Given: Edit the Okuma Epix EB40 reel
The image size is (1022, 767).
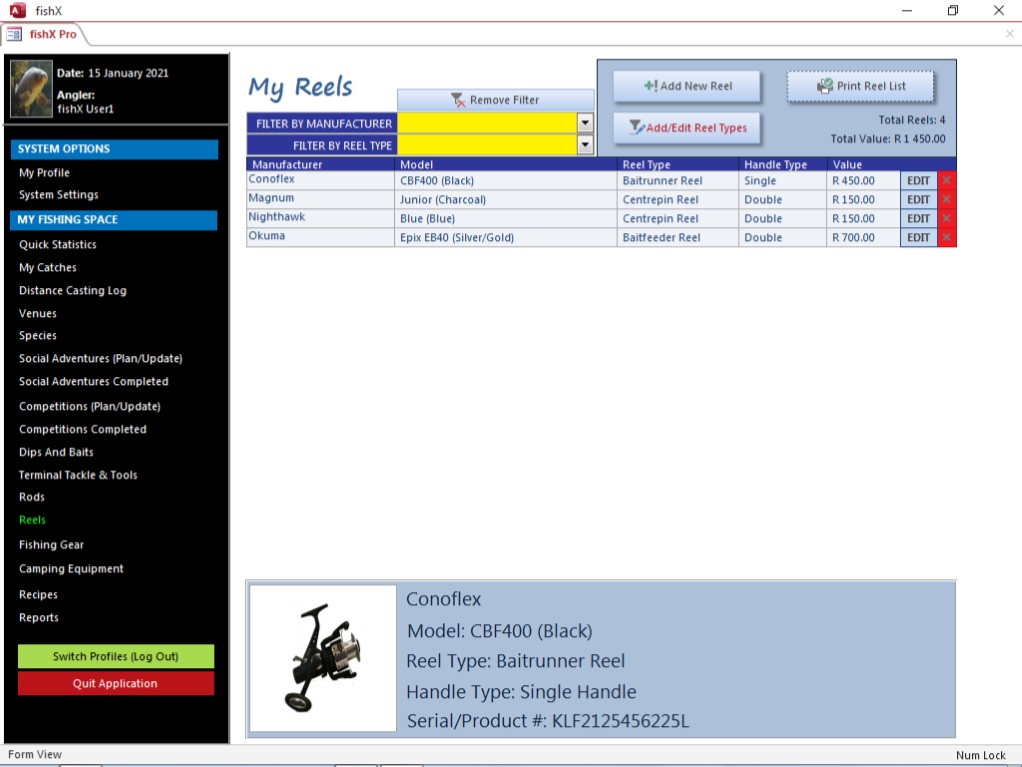Looking at the screenshot, I should coord(918,238).
